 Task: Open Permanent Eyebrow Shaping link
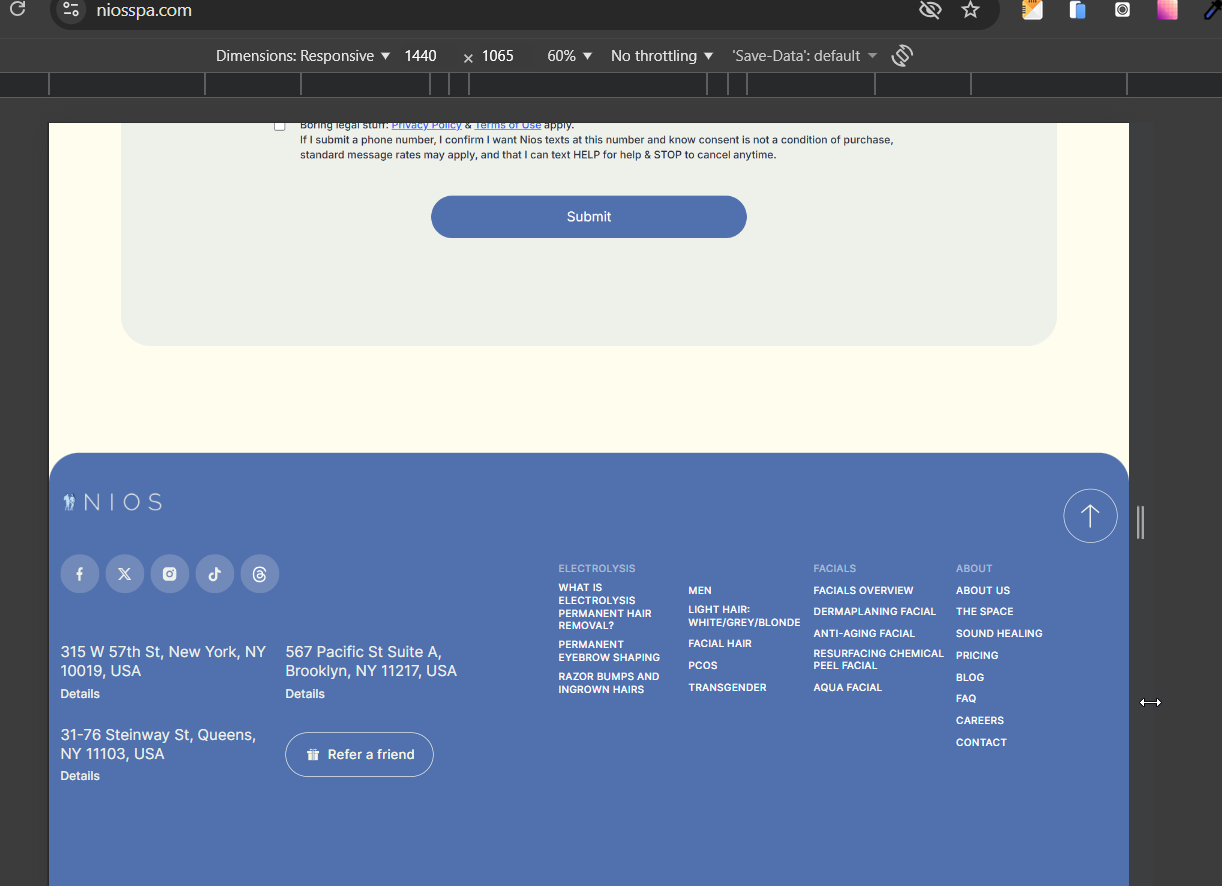tap(609, 651)
